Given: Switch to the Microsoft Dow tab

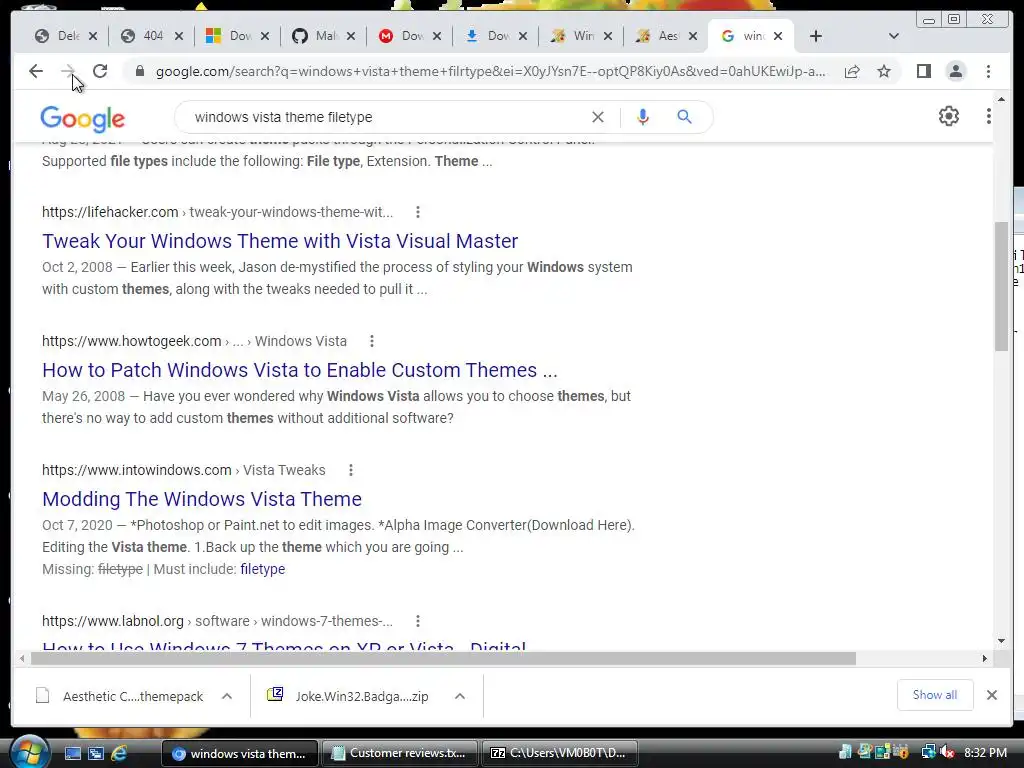Looking at the screenshot, I should [x=229, y=36].
